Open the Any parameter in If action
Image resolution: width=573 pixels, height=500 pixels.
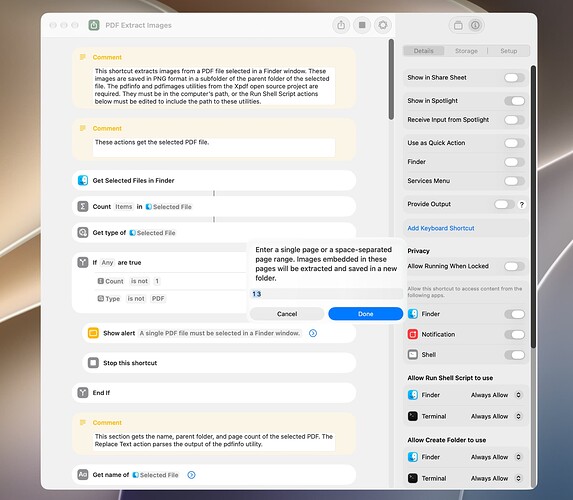click(x=107, y=262)
